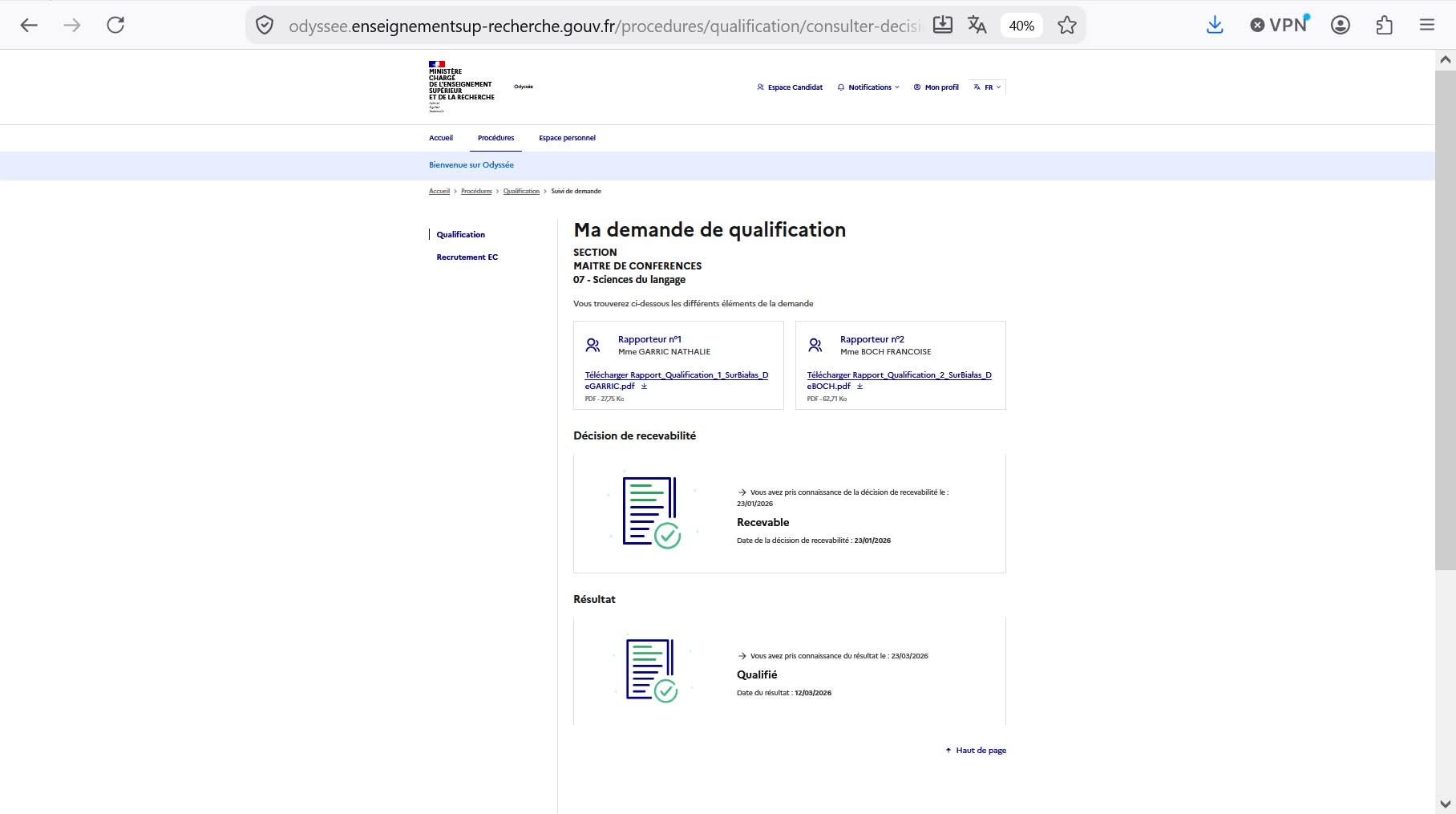
Task: Click the Rapporteur n°1 people icon
Action: (593, 345)
